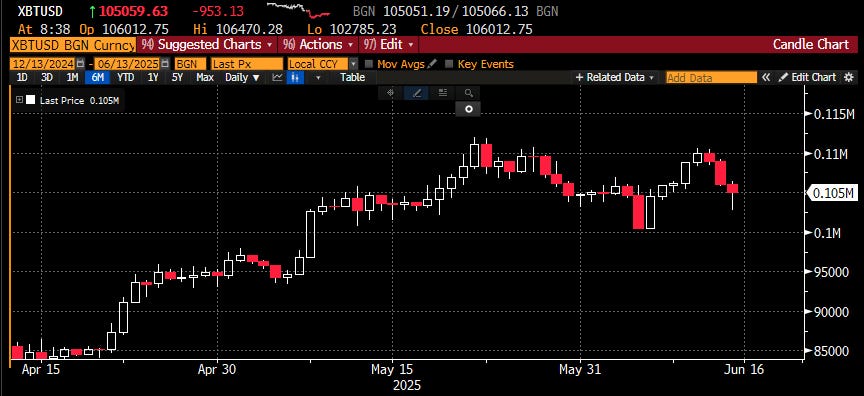
Task: Enable the Key Events checkbox
Action: coord(449,64)
